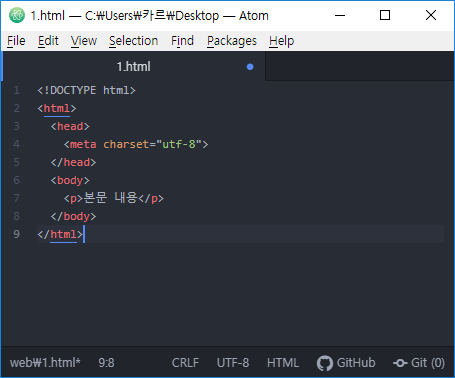Click the </head> closing tag
This screenshot has width=455, height=378.
[73, 162]
